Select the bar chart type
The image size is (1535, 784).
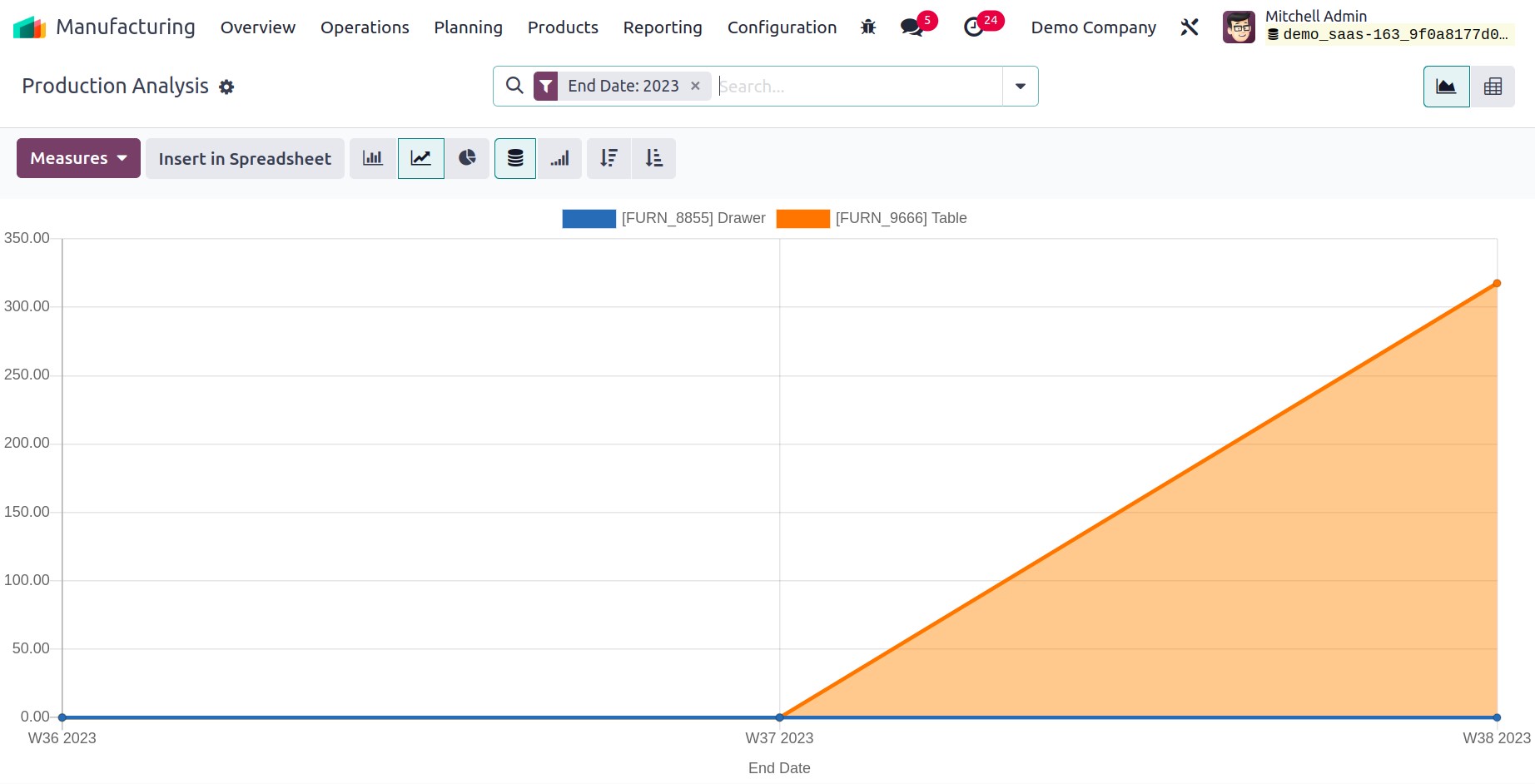[x=373, y=158]
